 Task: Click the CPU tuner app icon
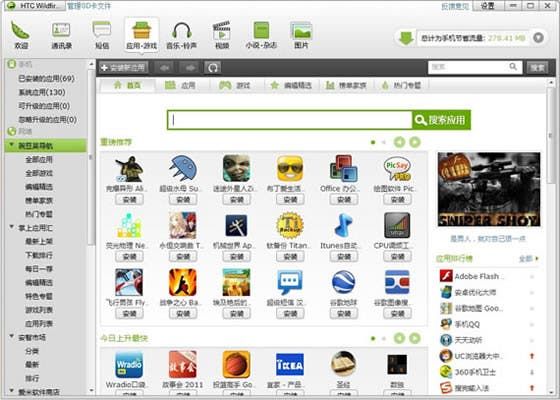397,226
